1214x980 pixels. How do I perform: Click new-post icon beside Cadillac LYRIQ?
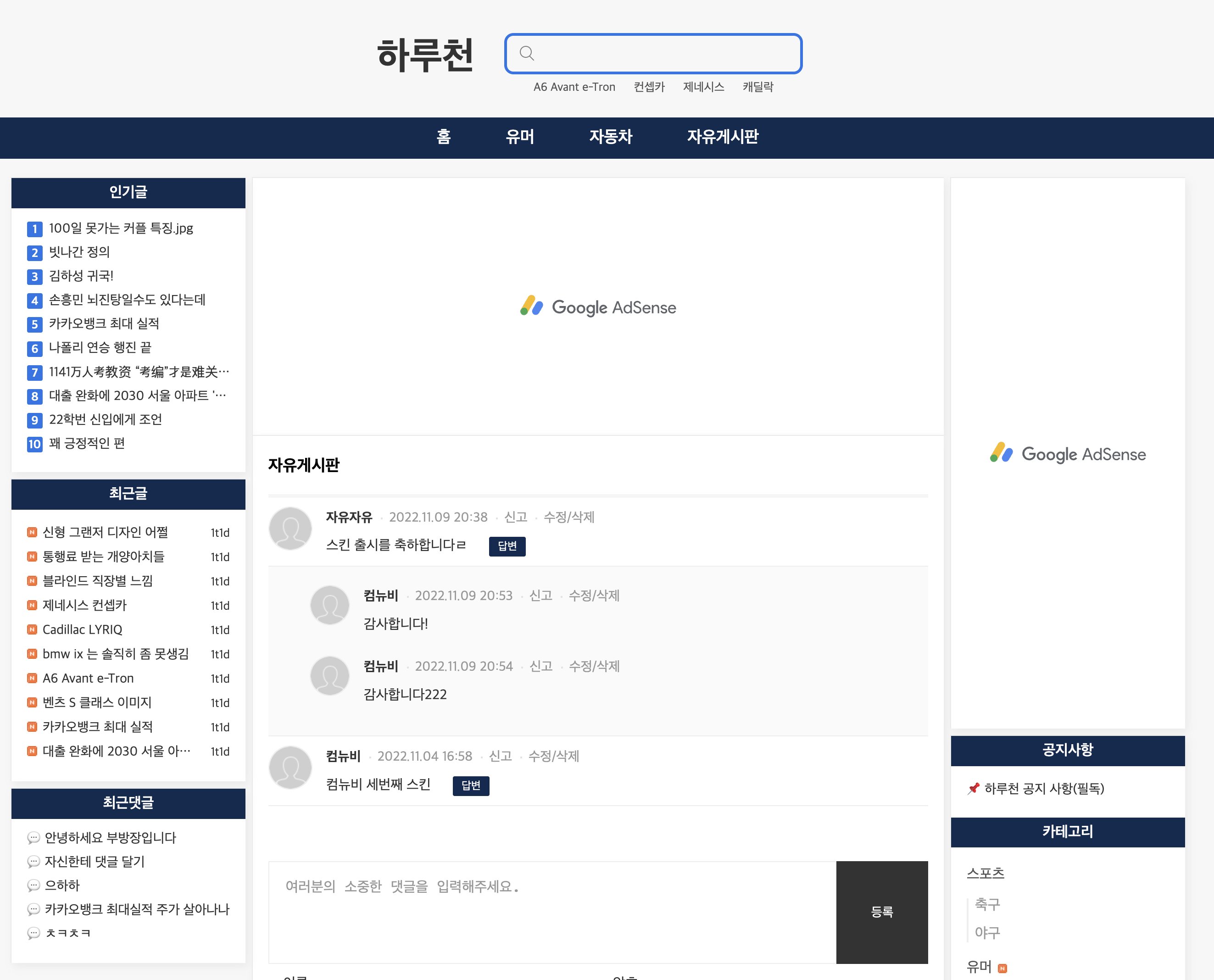[x=32, y=629]
